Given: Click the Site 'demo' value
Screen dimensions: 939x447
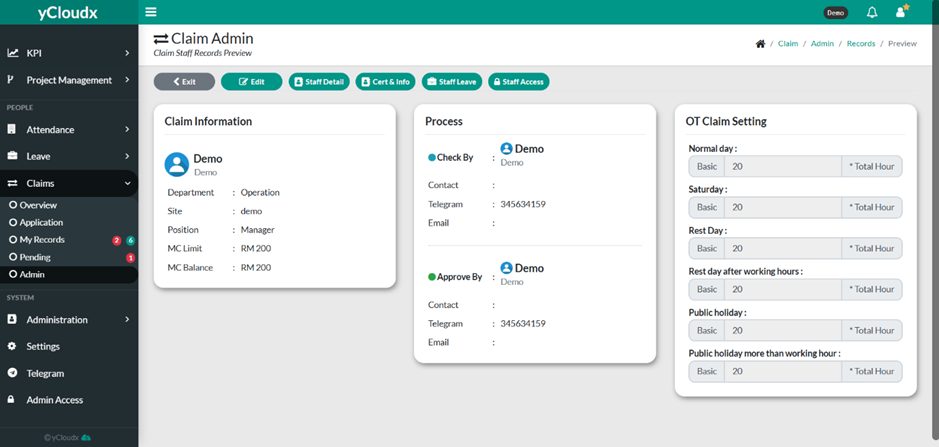Looking at the screenshot, I should 252,211.
